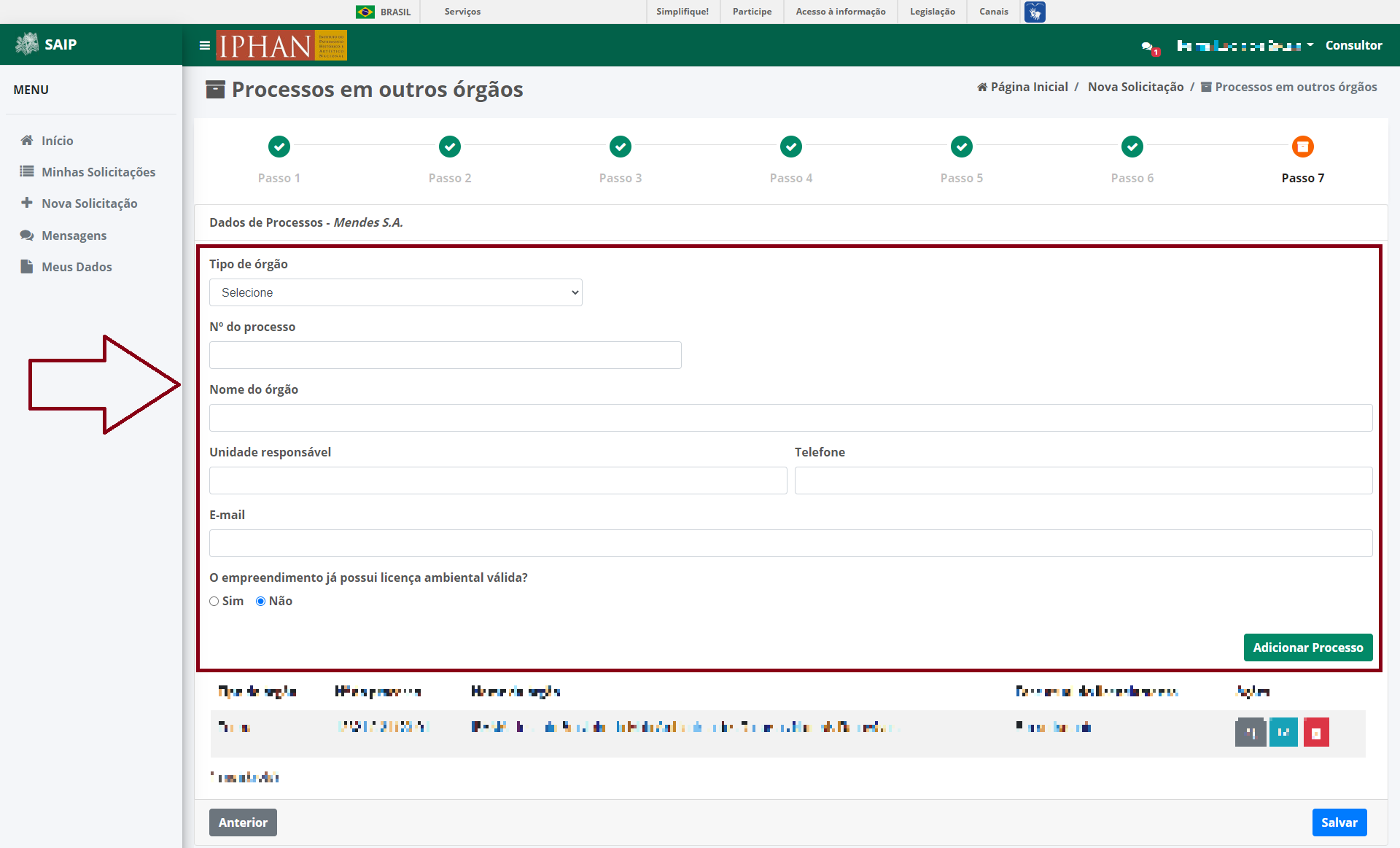The image size is (1400, 848).
Task: Click the Nome do órgão input field
Action: pyautogui.click(x=791, y=418)
